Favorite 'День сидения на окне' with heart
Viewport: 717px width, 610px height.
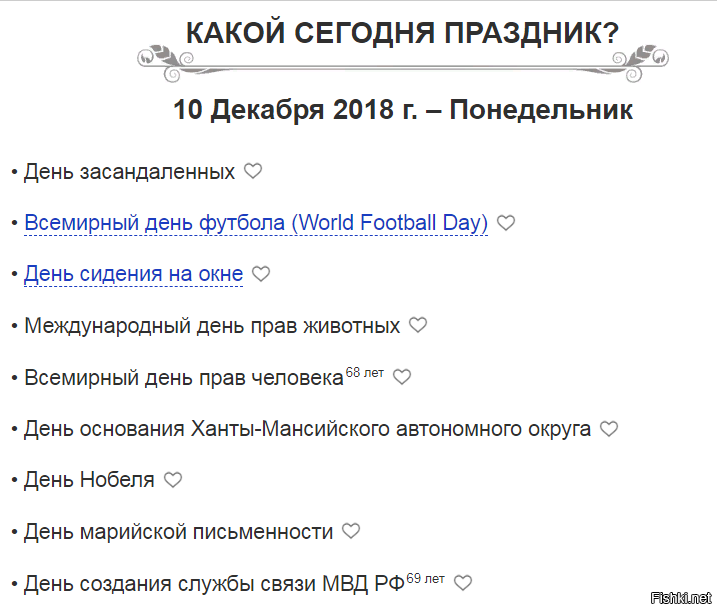click(x=261, y=274)
